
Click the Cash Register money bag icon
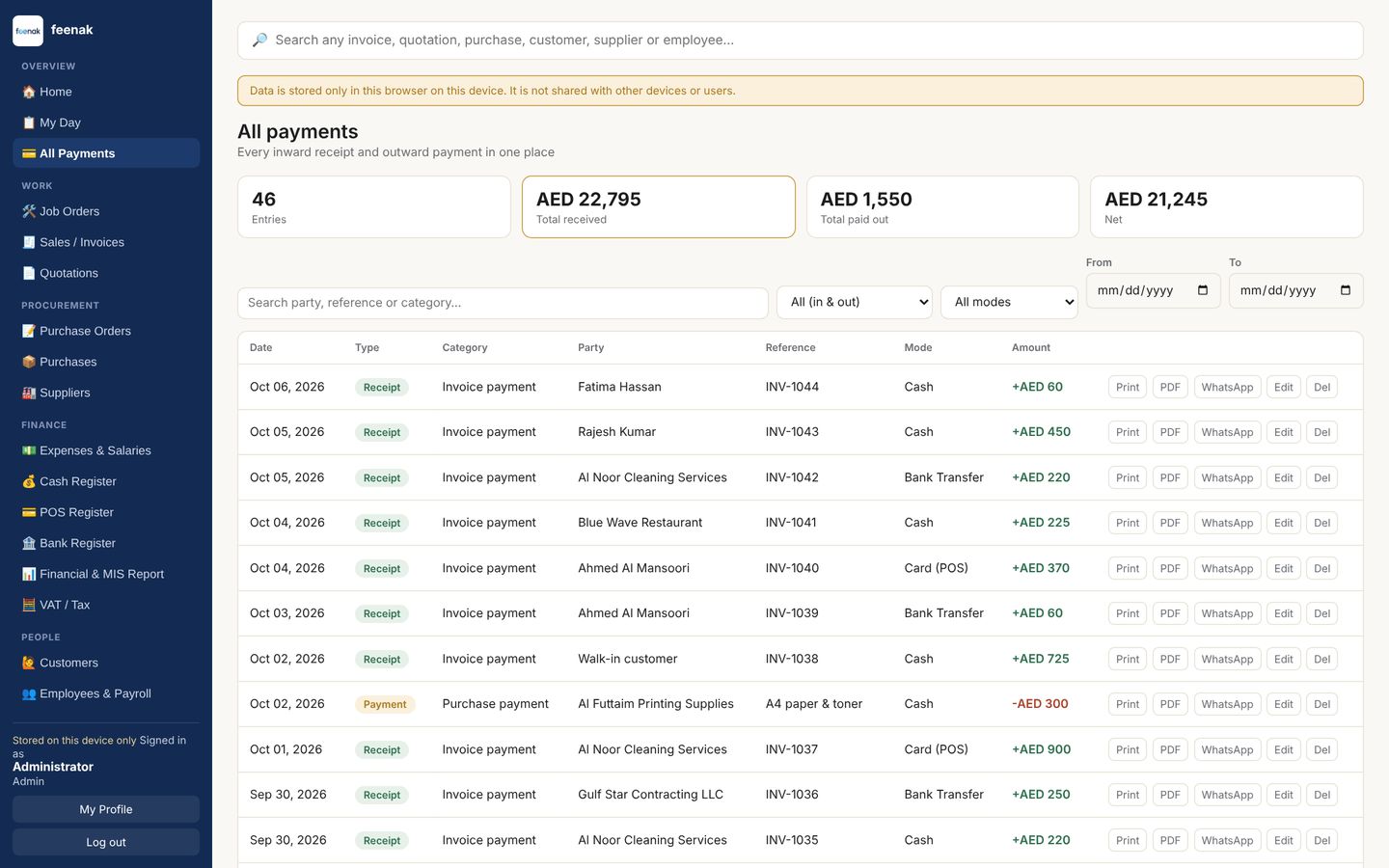[29, 481]
